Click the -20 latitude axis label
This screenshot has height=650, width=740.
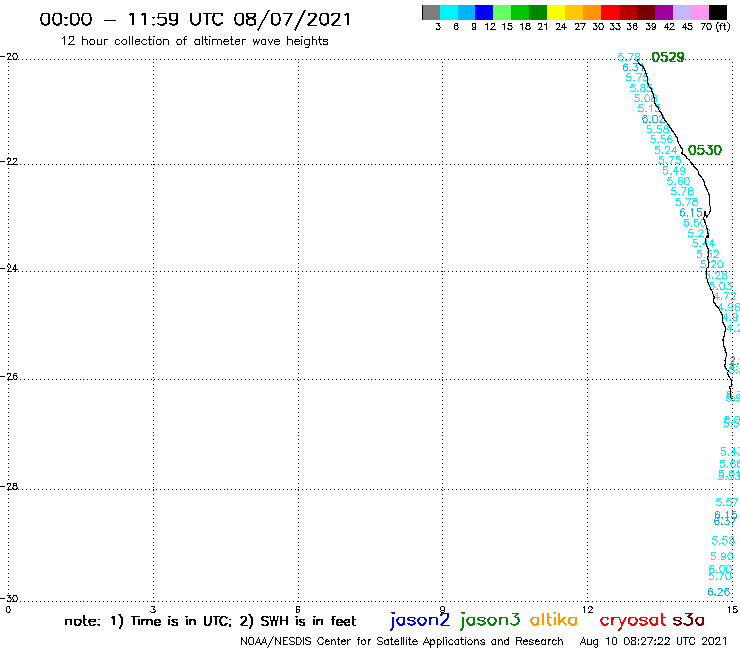point(9,57)
